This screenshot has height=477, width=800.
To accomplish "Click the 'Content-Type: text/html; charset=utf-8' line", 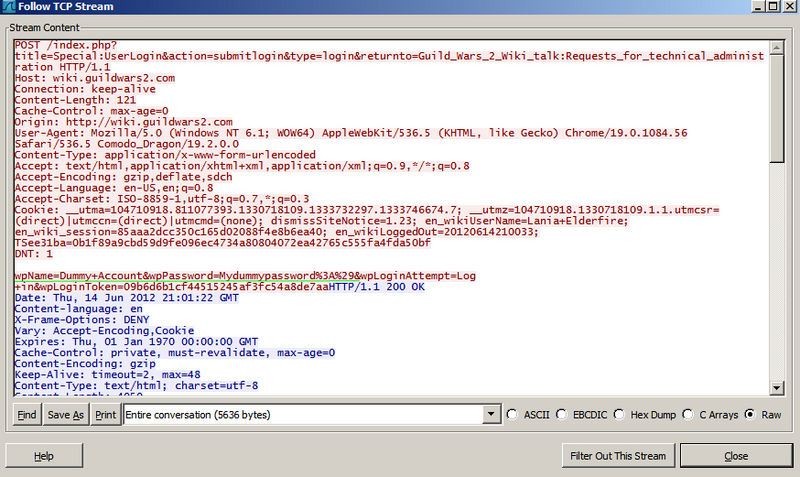I will point(136,386).
